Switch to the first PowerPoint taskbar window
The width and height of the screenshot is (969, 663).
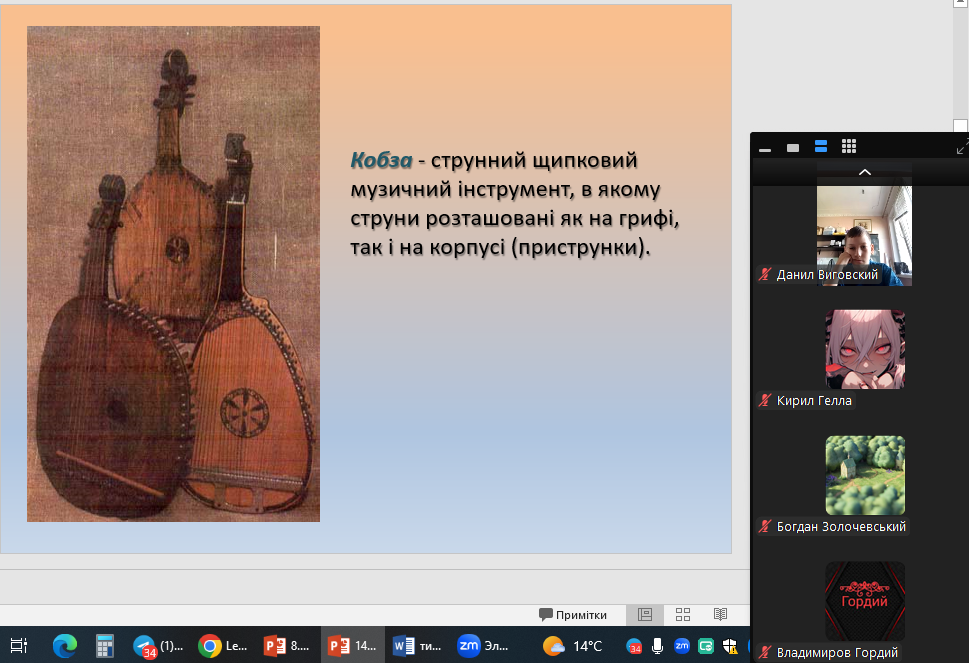pyautogui.click(x=287, y=646)
